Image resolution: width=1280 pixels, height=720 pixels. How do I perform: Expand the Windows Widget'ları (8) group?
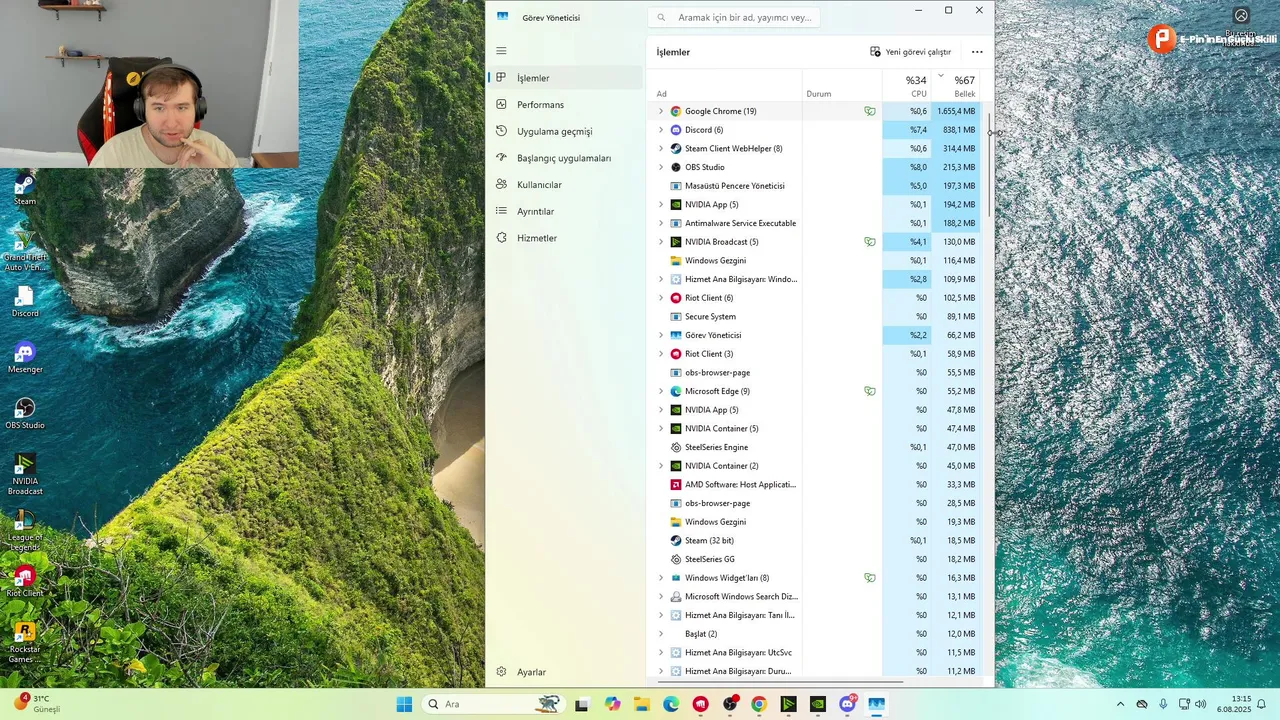(660, 578)
